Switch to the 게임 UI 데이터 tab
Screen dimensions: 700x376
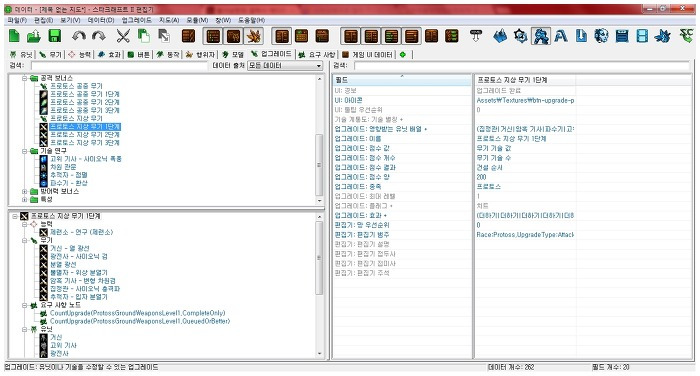pyautogui.click(x=368, y=54)
